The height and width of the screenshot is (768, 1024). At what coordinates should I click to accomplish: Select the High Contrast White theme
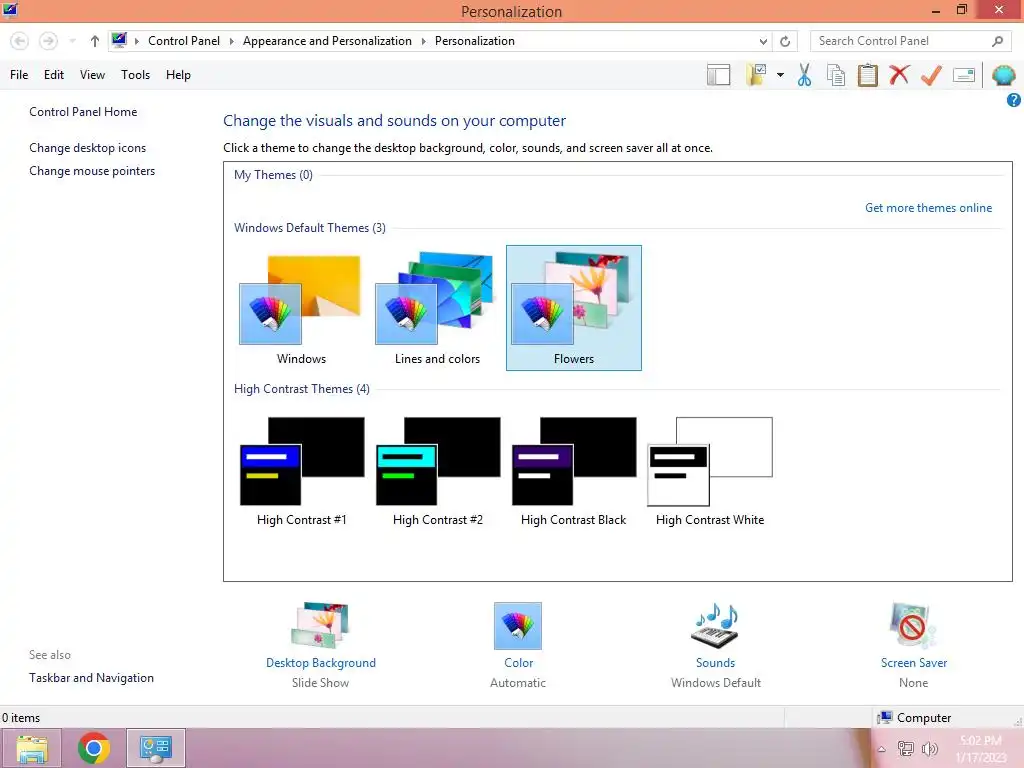click(x=710, y=470)
